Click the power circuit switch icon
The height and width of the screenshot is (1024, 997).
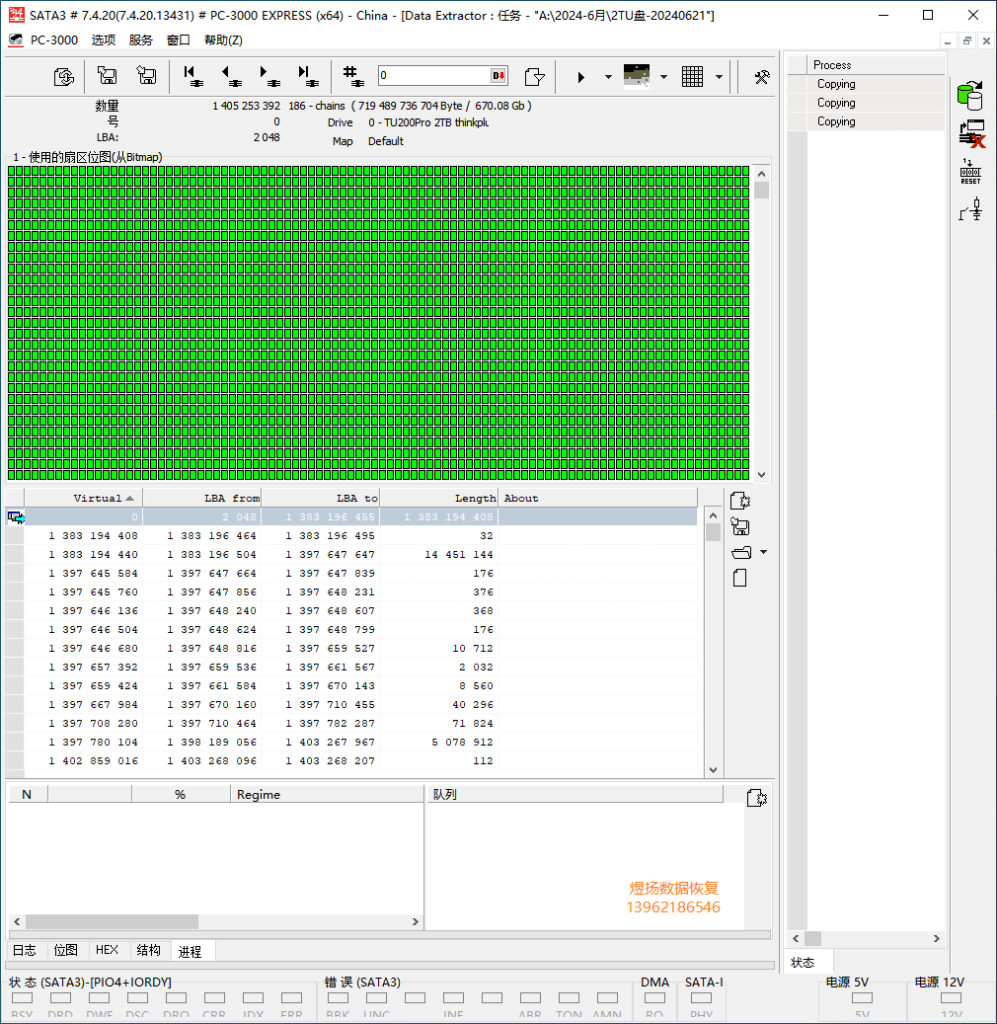tap(971, 210)
